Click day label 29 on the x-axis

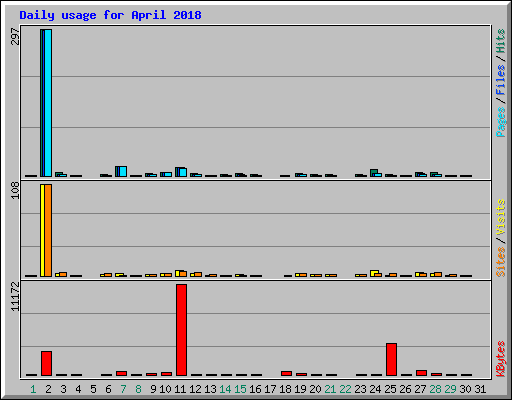coord(450,389)
